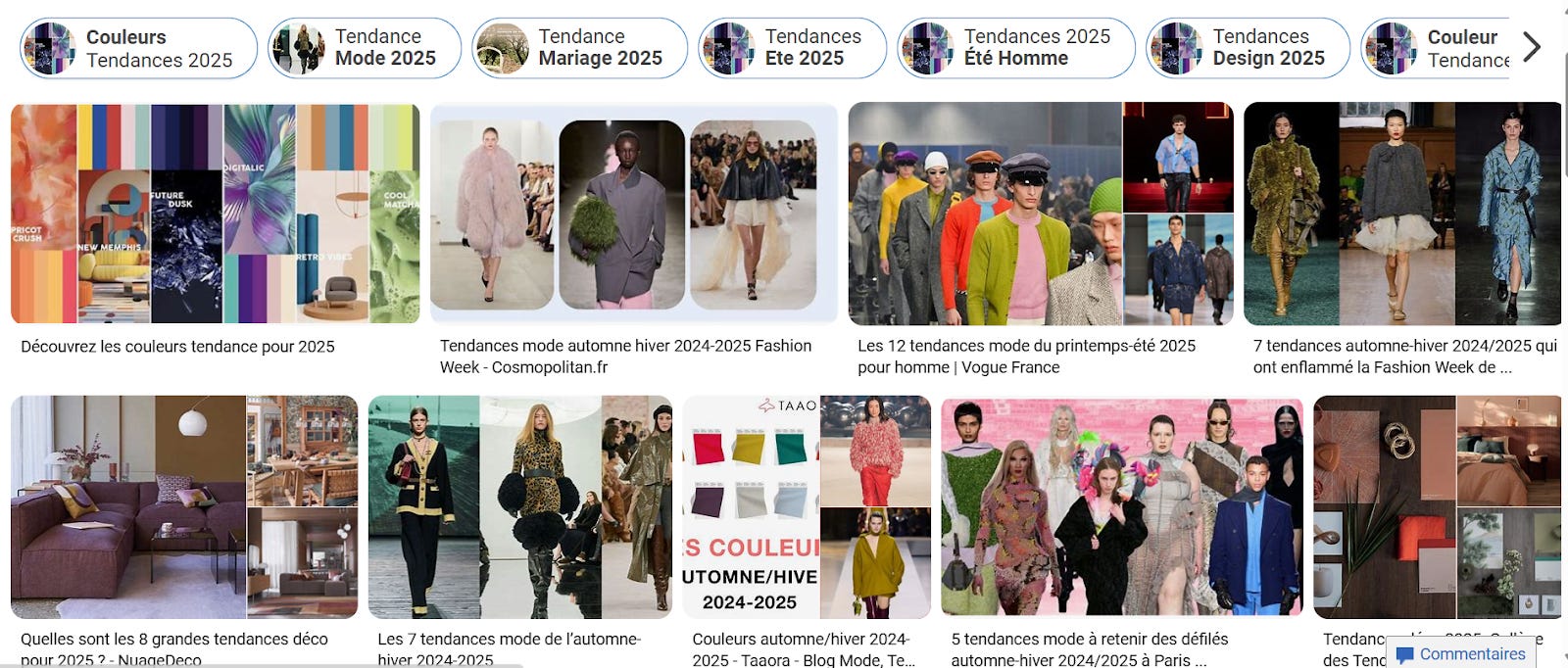This screenshot has width=1568, height=668.
Task: Click 'Les 7 tendances mode de l'automne-hiver' link
Action: point(509,639)
